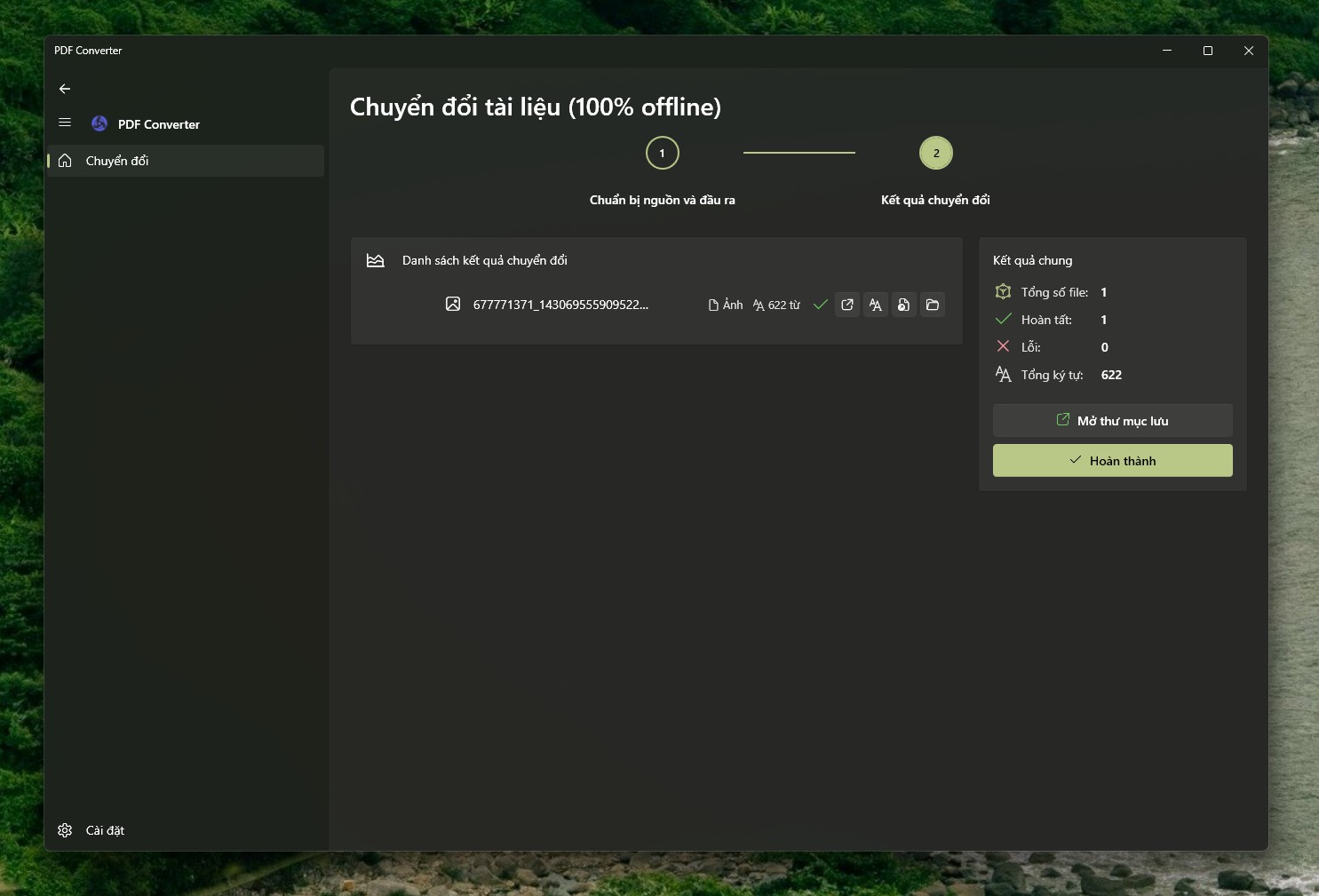Open the containing folder for the result
The height and width of the screenshot is (896, 1319).
(932, 305)
